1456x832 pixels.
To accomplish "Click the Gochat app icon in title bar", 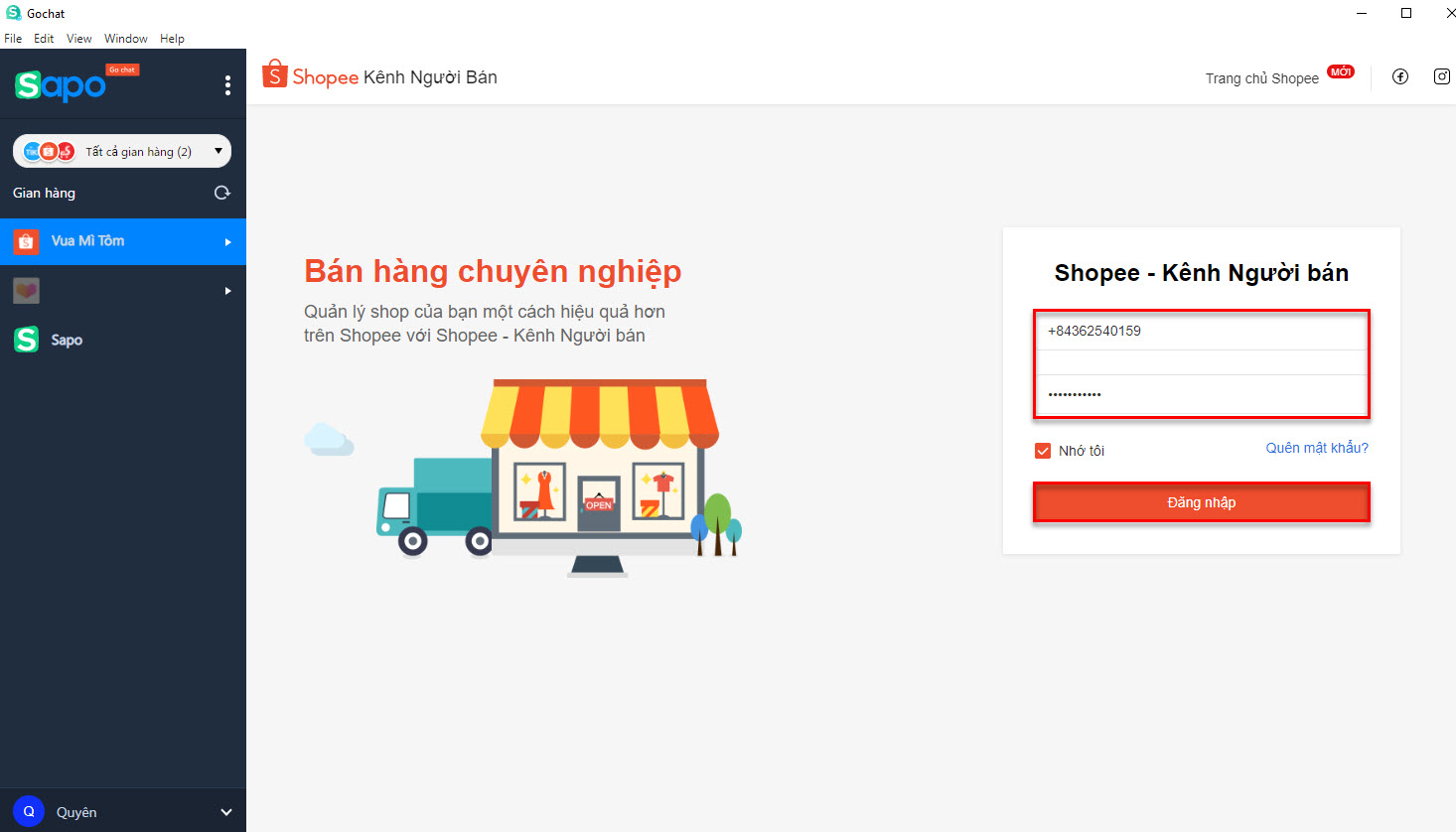I will (13, 13).
